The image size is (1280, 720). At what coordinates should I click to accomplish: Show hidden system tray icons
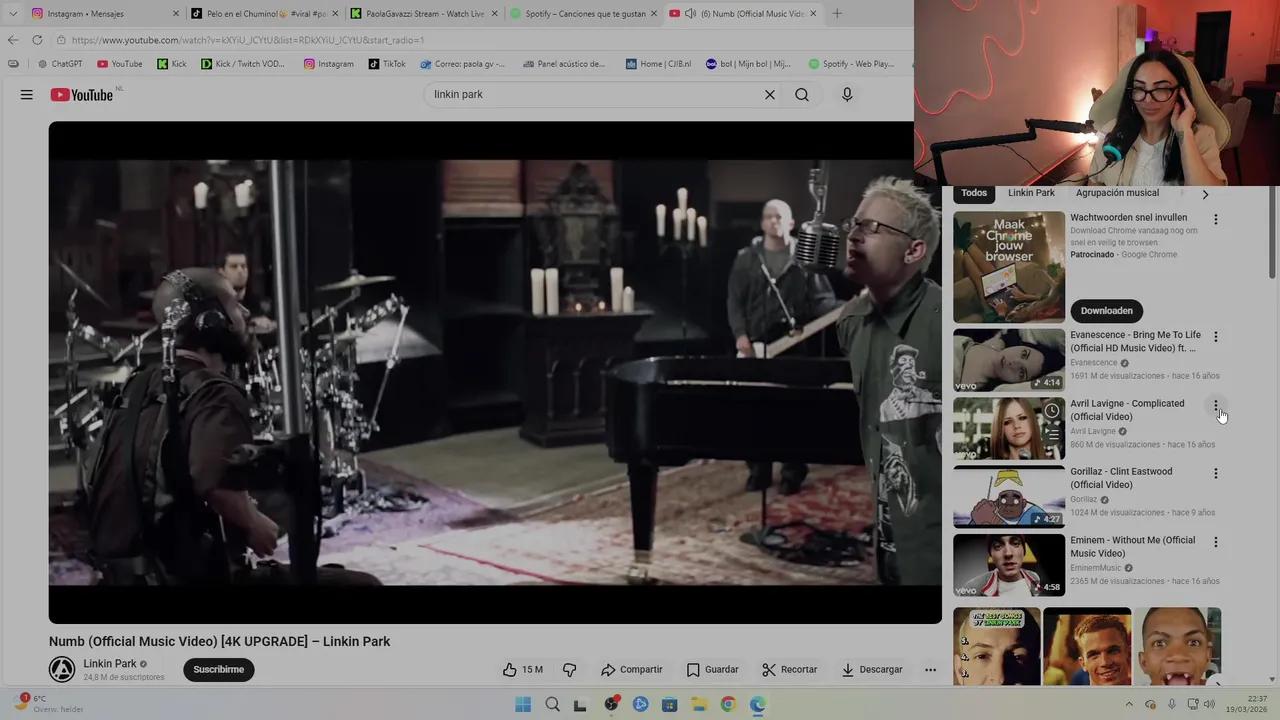pyautogui.click(x=1129, y=704)
